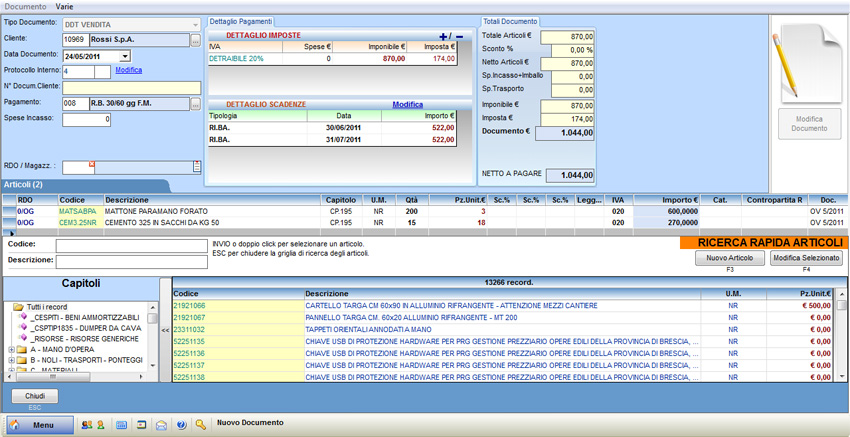Viewport: 850px width, 437px height.
Task: Open the two-users icon in bottom toolbar
Action: pyautogui.click(x=85, y=425)
